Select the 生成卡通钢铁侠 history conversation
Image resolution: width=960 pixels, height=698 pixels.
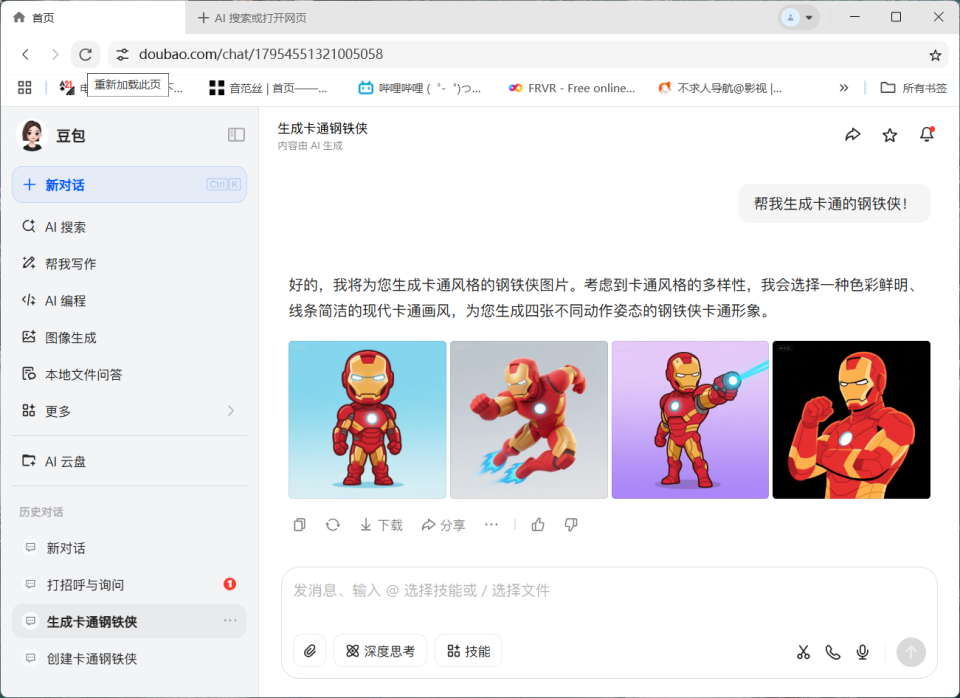129,621
